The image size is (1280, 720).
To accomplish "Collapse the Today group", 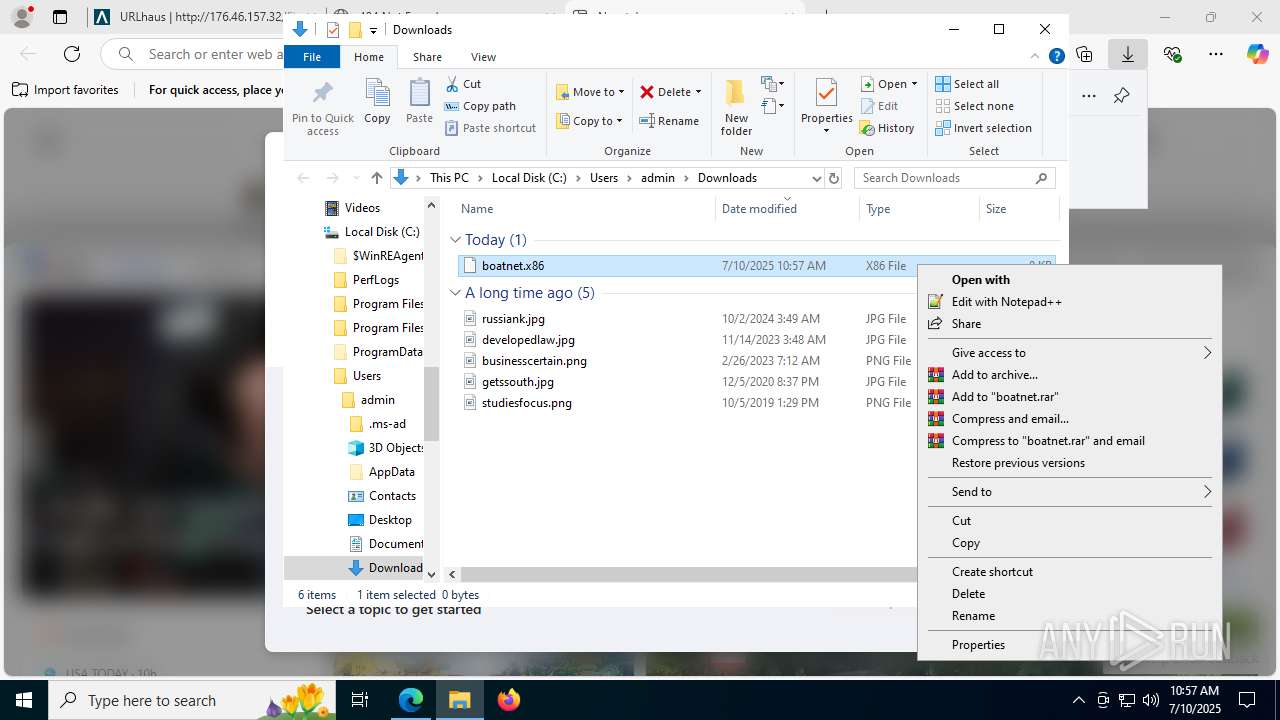I will [455, 240].
